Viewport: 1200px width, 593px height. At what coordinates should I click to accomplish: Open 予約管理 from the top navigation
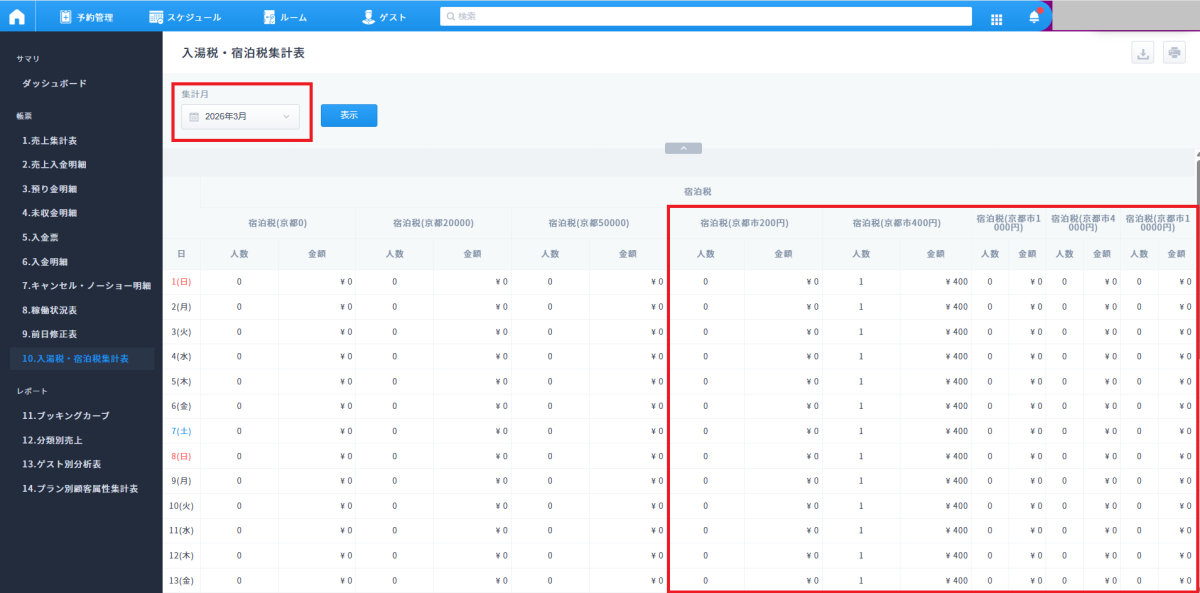click(86, 17)
